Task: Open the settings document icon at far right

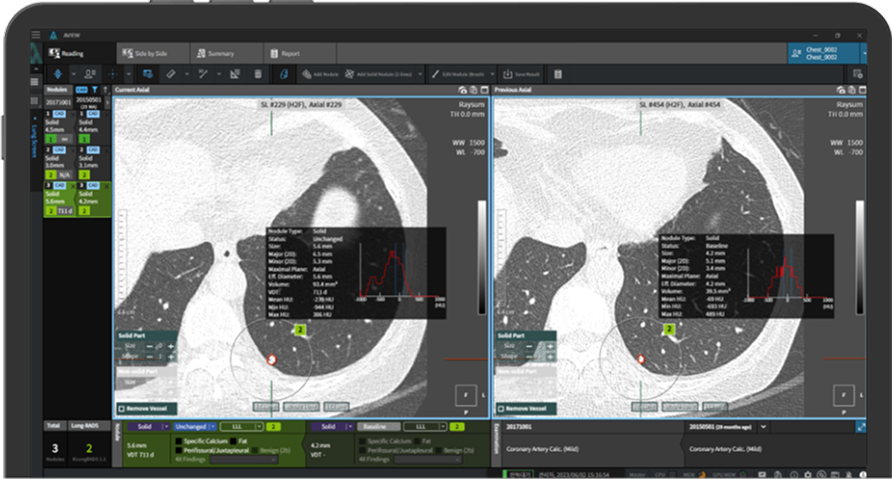Action: tap(857, 74)
